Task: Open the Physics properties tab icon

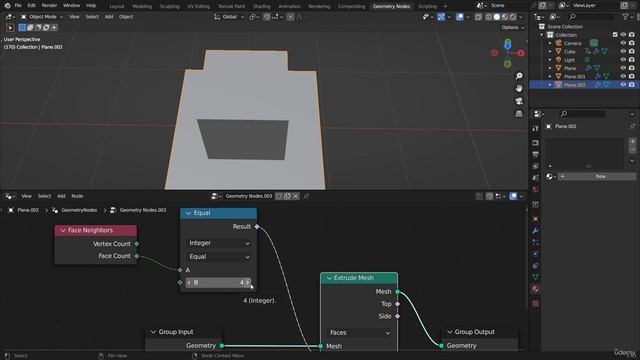Action: point(536,254)
